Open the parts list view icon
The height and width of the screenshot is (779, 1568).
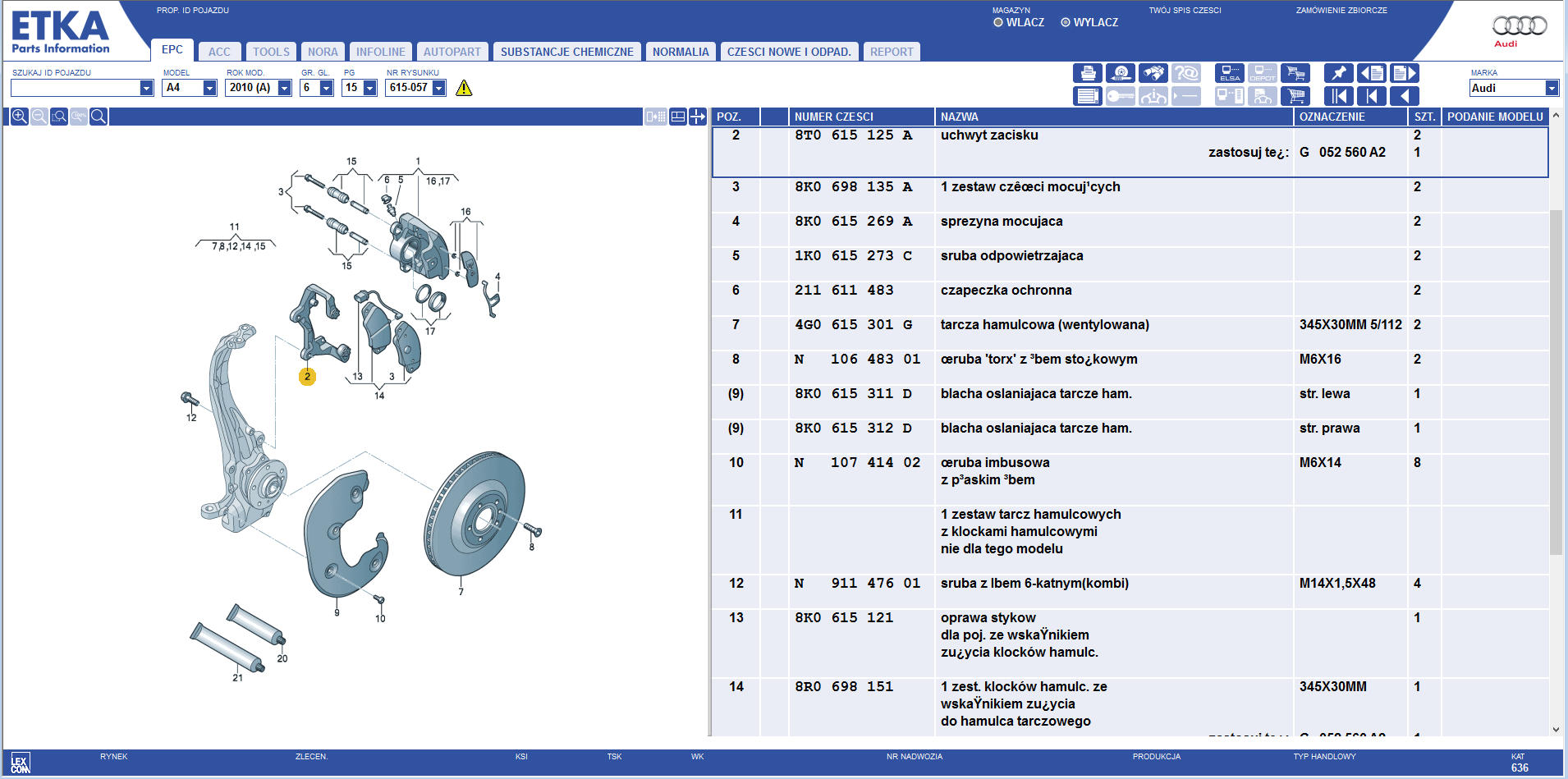1088,96
